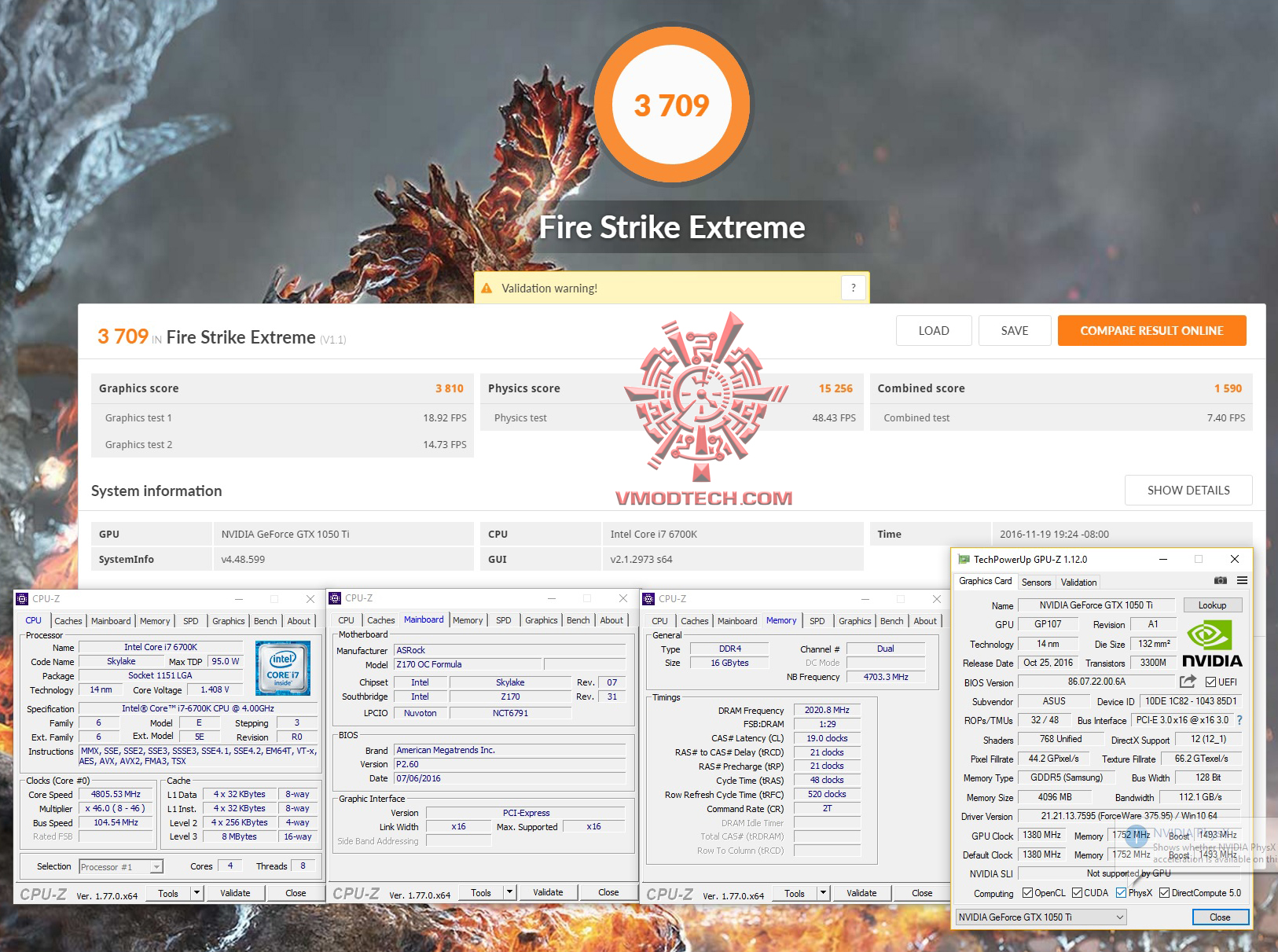Open About tab in CPU-Z Memory timings window
Image resolution: width=1278 pixels, height=952 pixels.
coord(925,621)
